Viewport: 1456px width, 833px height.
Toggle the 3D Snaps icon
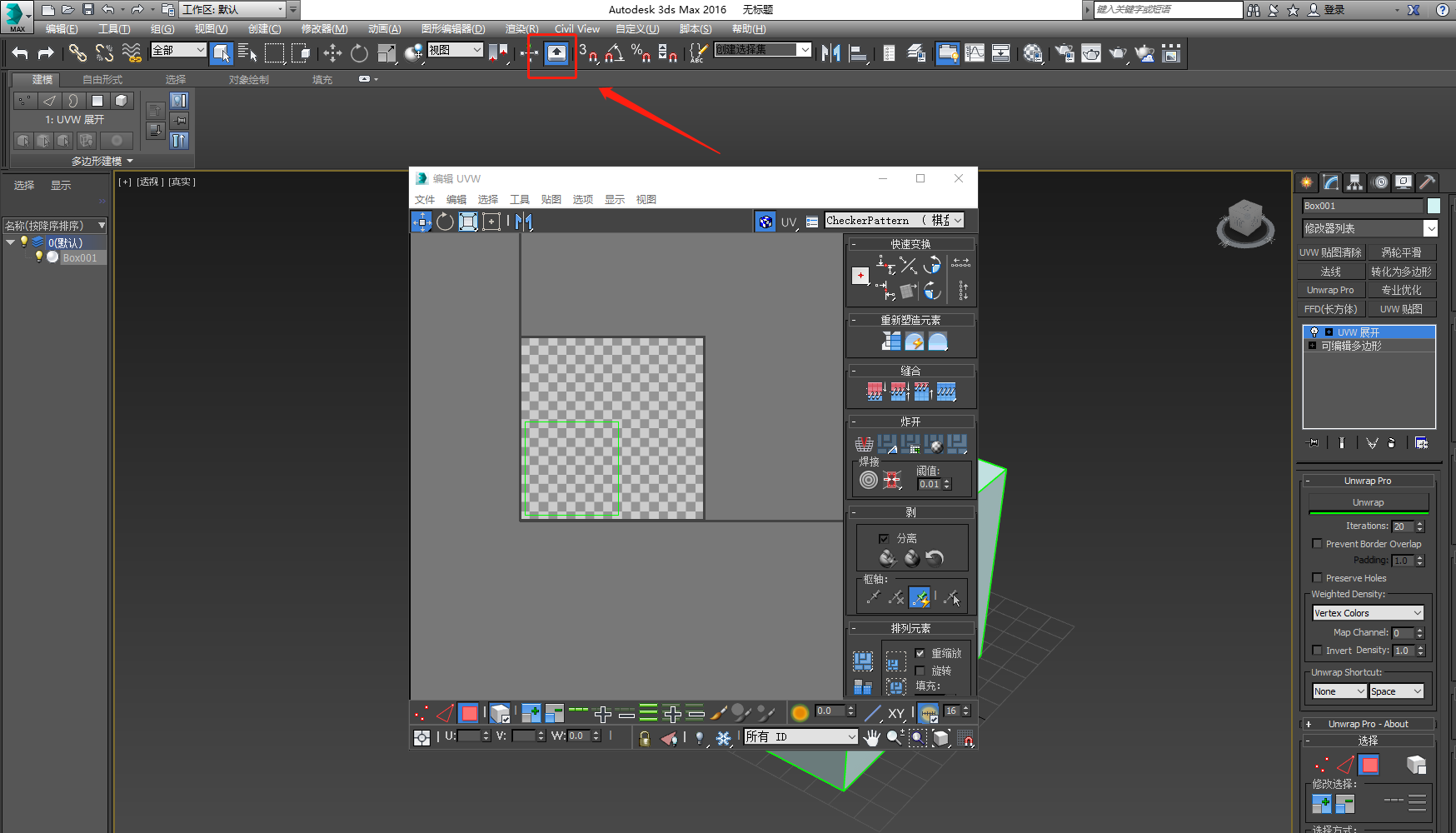click(x=588, y=53)
